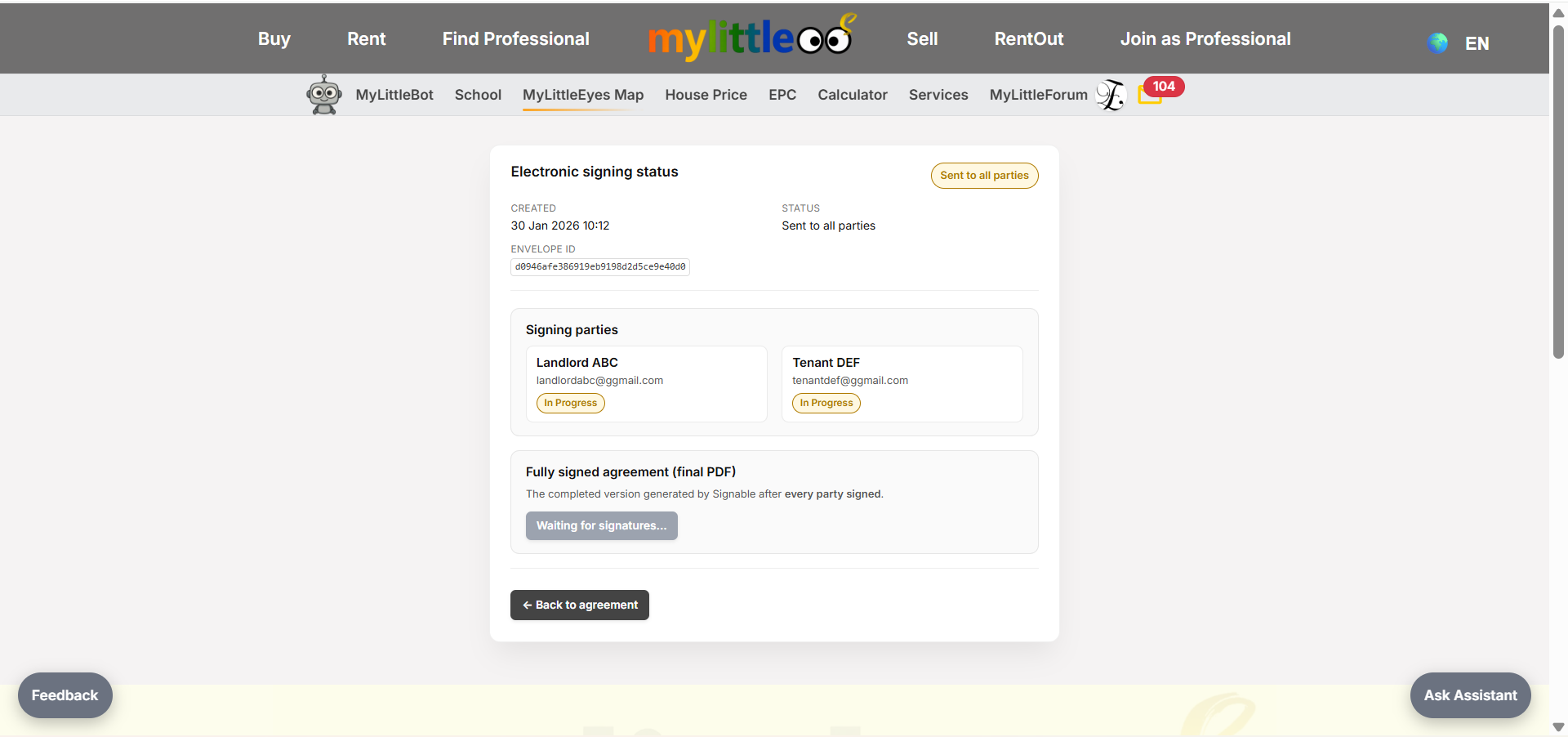
Task: Go to Find Professional
Action: tap(515, 38)
